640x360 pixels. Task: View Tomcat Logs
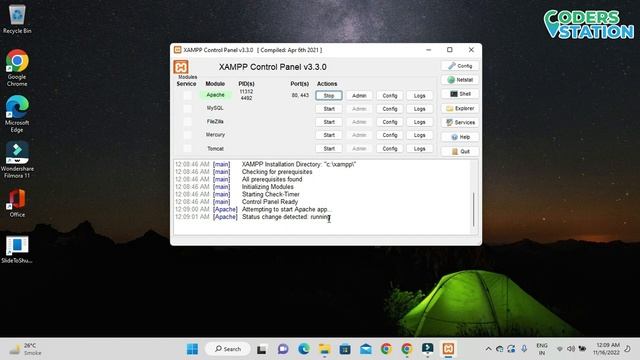tap(420, 149)
